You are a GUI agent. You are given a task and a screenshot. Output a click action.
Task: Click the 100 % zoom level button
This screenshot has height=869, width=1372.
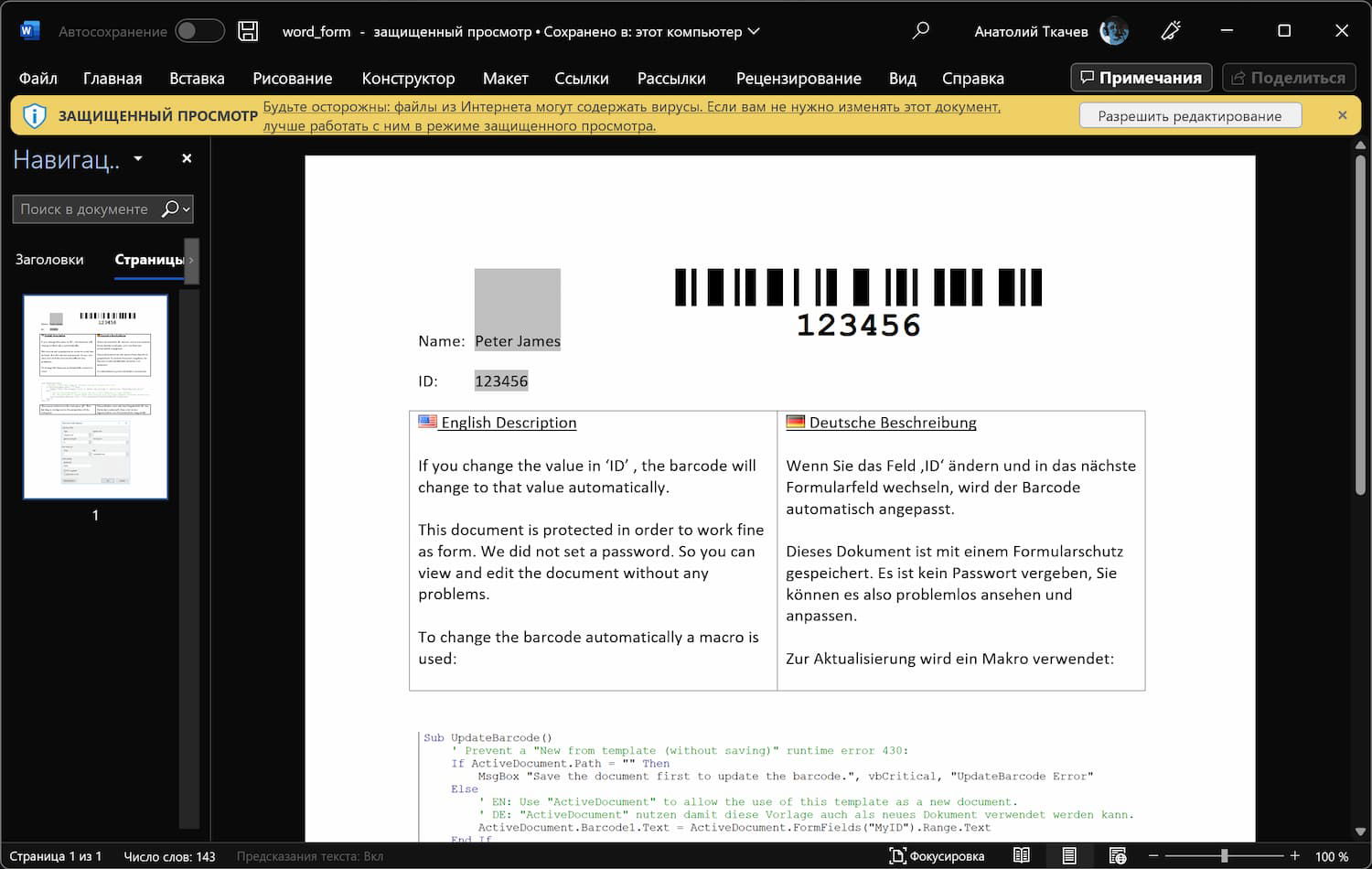pos(1332,856)
